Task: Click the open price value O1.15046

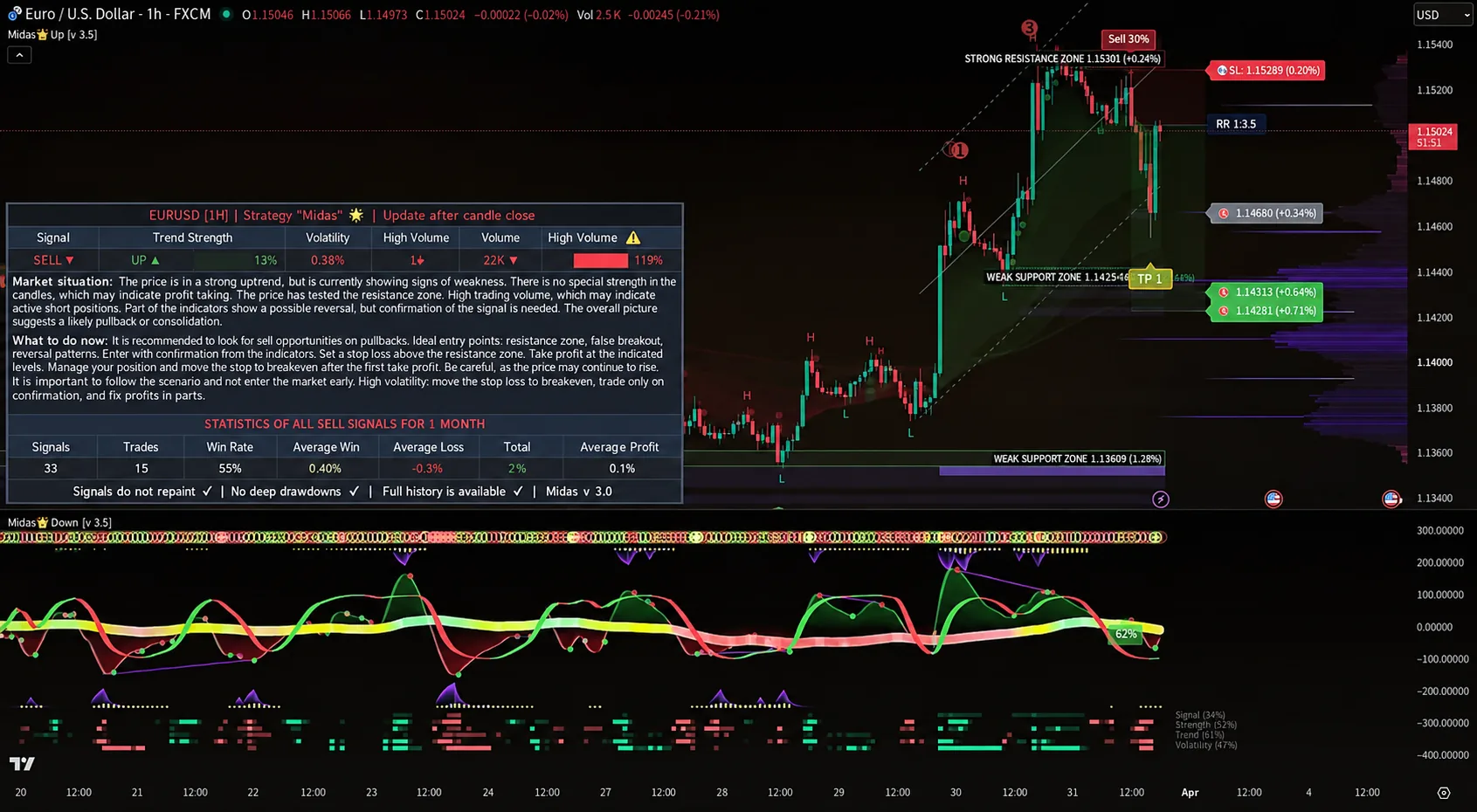Action: click(267, 15)
